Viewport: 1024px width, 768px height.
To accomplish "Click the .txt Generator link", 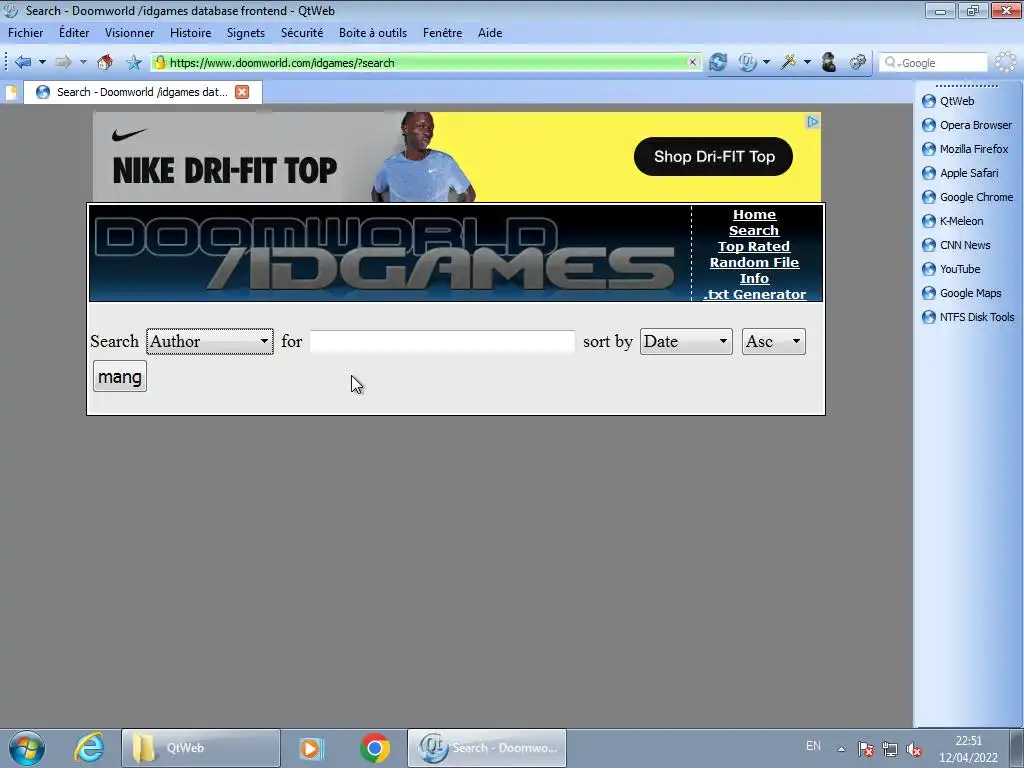I will click(x=754, y=295).
